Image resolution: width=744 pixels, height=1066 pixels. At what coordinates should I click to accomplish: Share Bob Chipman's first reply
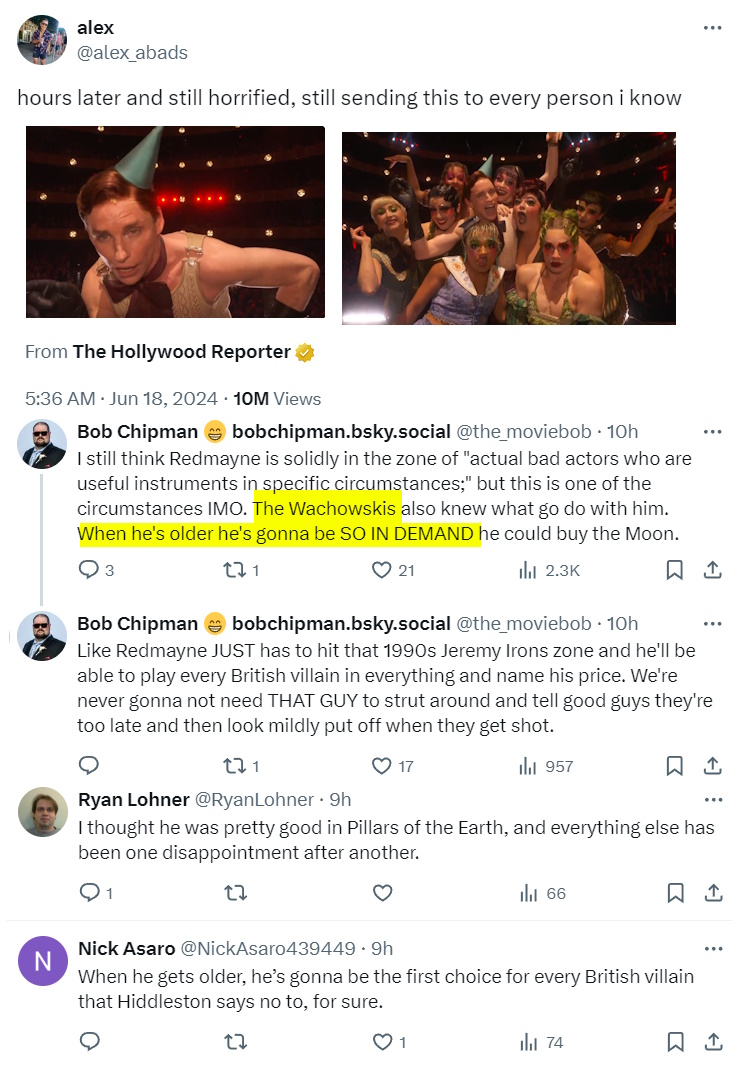point(713,570)
